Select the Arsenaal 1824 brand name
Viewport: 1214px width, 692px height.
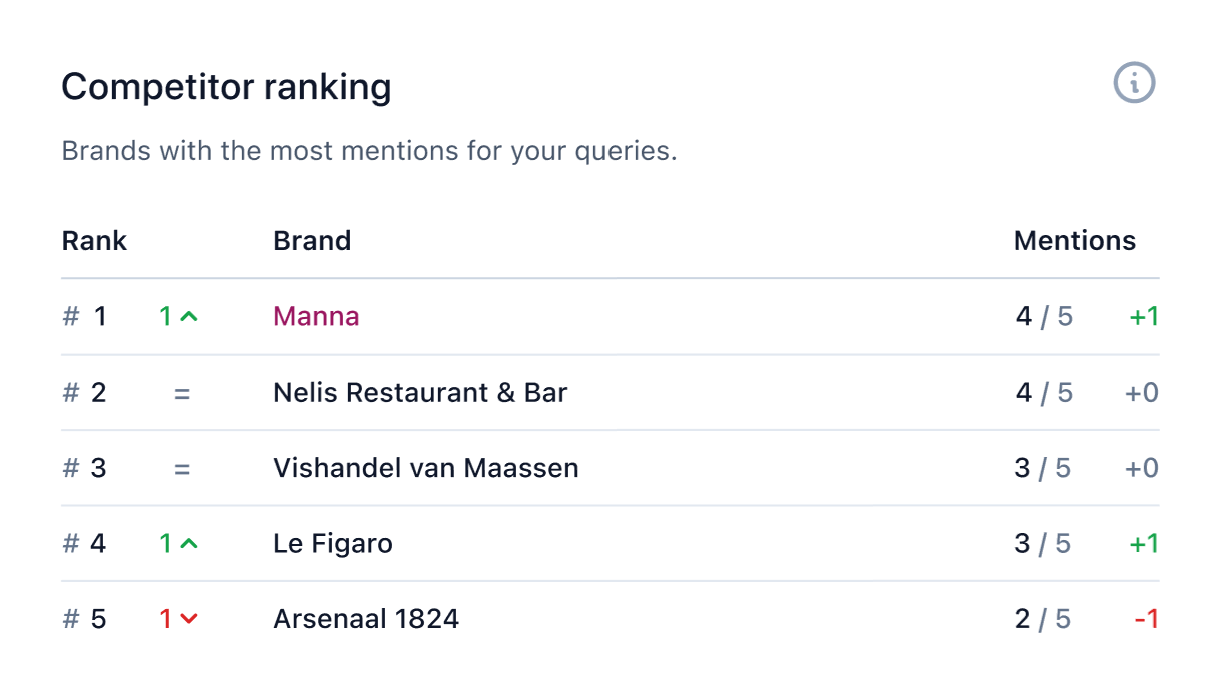tap(366, 620)
